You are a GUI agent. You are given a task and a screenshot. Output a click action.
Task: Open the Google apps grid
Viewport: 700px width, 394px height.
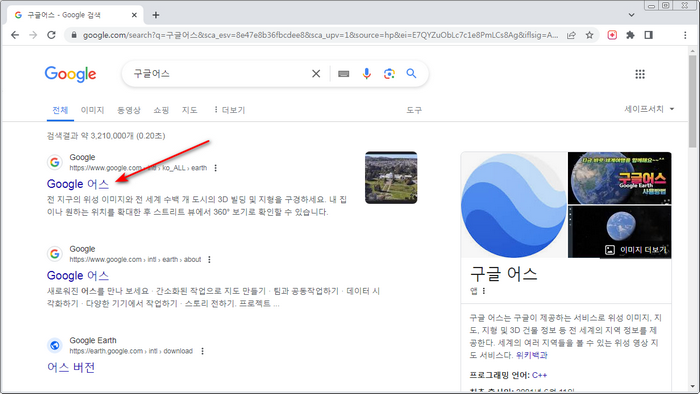(x=640, y=74)
